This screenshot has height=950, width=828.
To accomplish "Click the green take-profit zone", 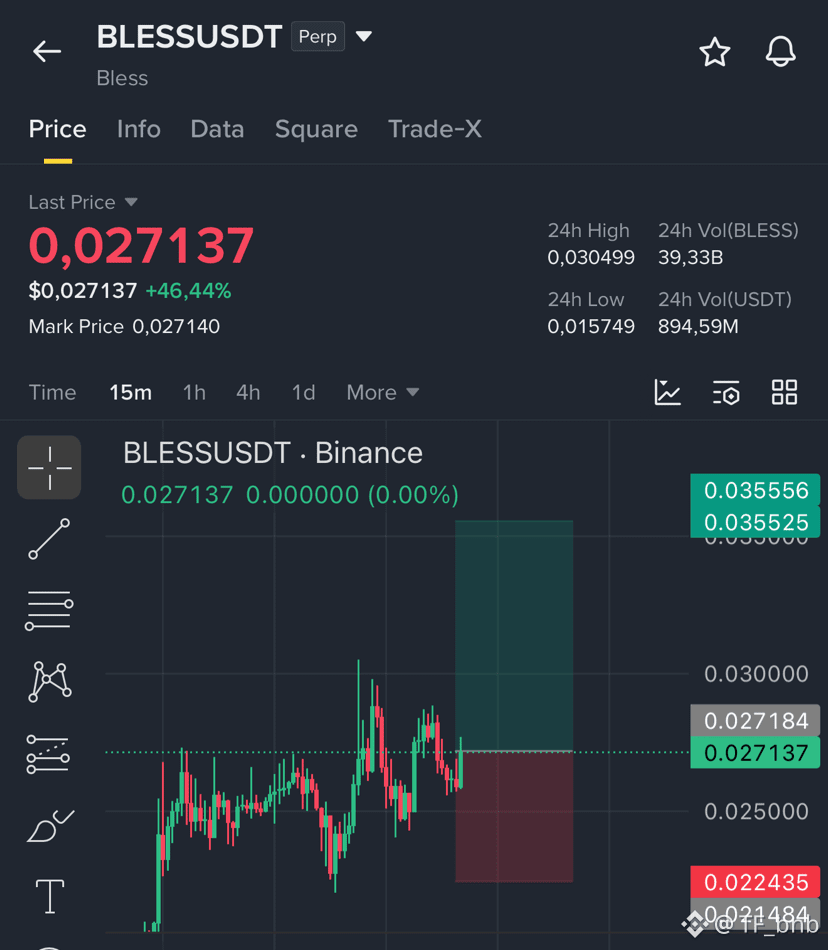I will click(514, 636).
